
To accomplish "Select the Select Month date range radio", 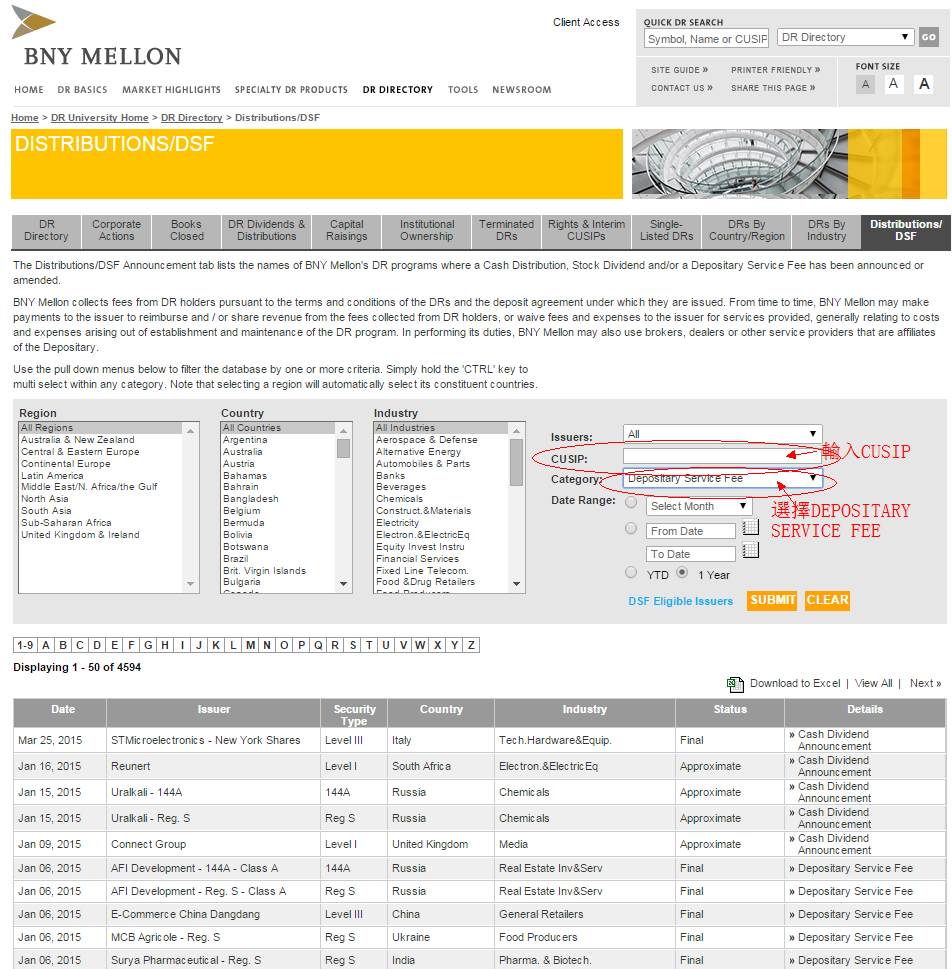I will coord(631,502).
